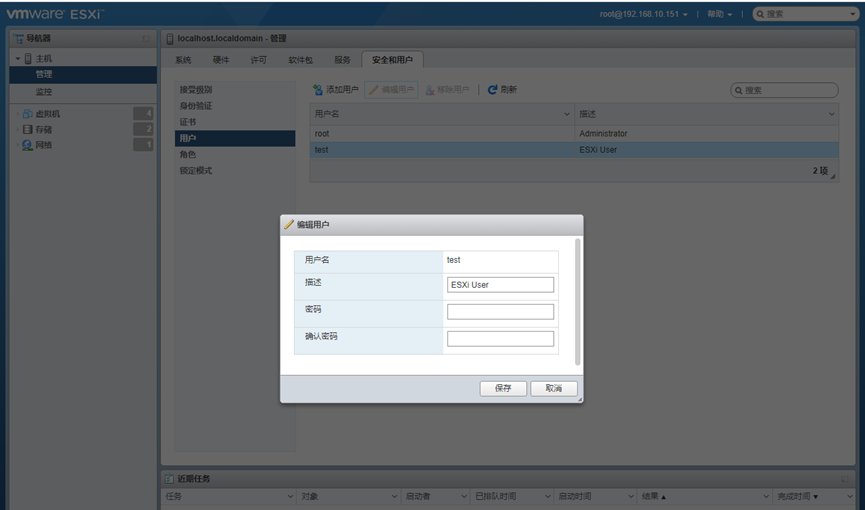Select Monitor (监控) in navigator

83,92
